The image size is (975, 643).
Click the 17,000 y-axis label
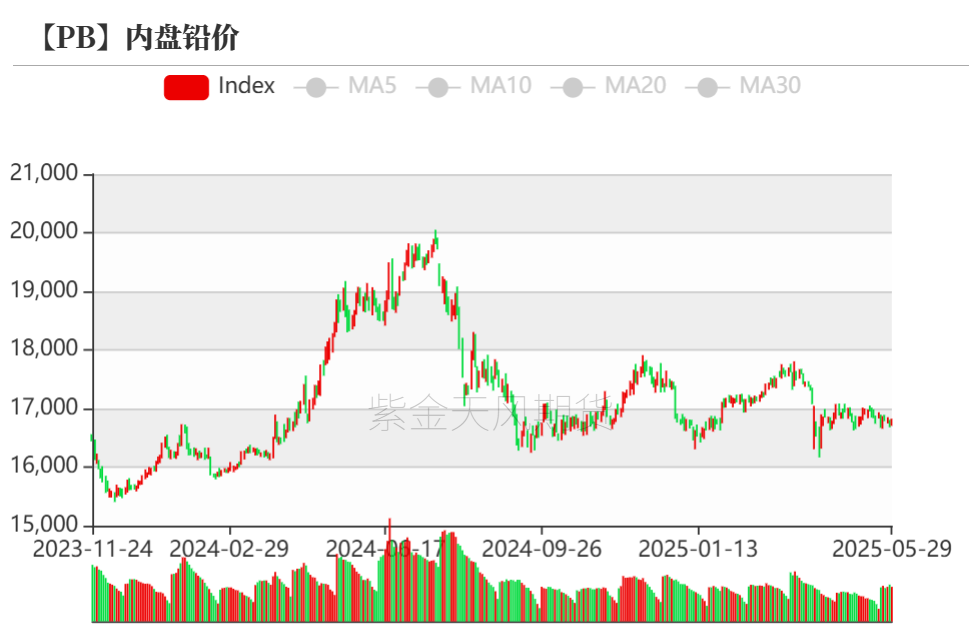(x=44, y=408)
